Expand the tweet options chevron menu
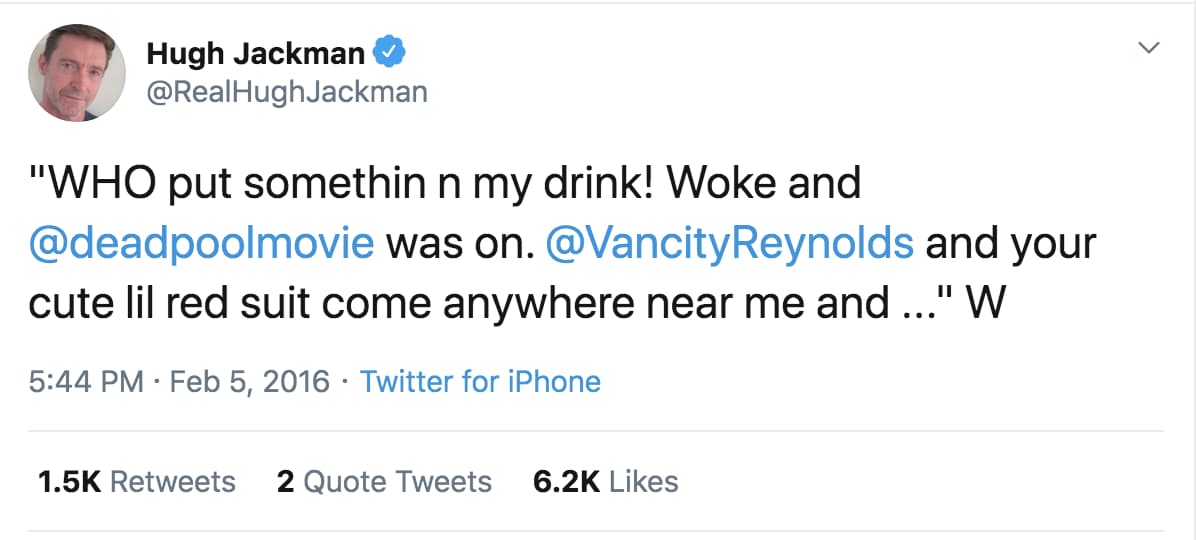1196x540 pixels. pyautogui.click(x=1151, y=48)
